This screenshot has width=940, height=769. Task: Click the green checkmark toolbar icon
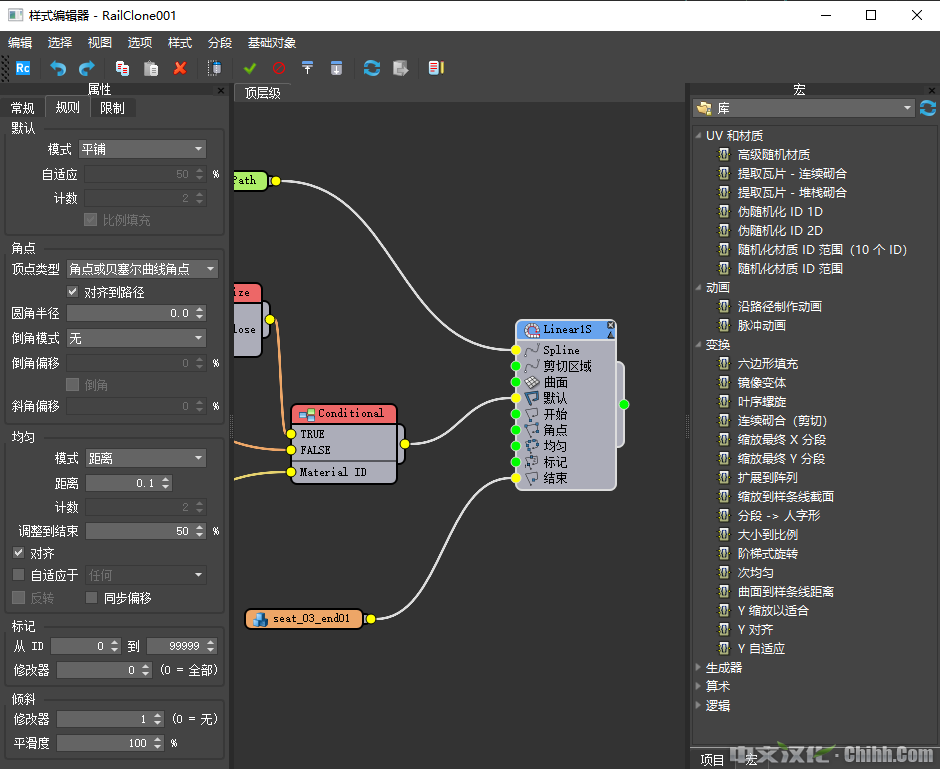tap(250, 68)
